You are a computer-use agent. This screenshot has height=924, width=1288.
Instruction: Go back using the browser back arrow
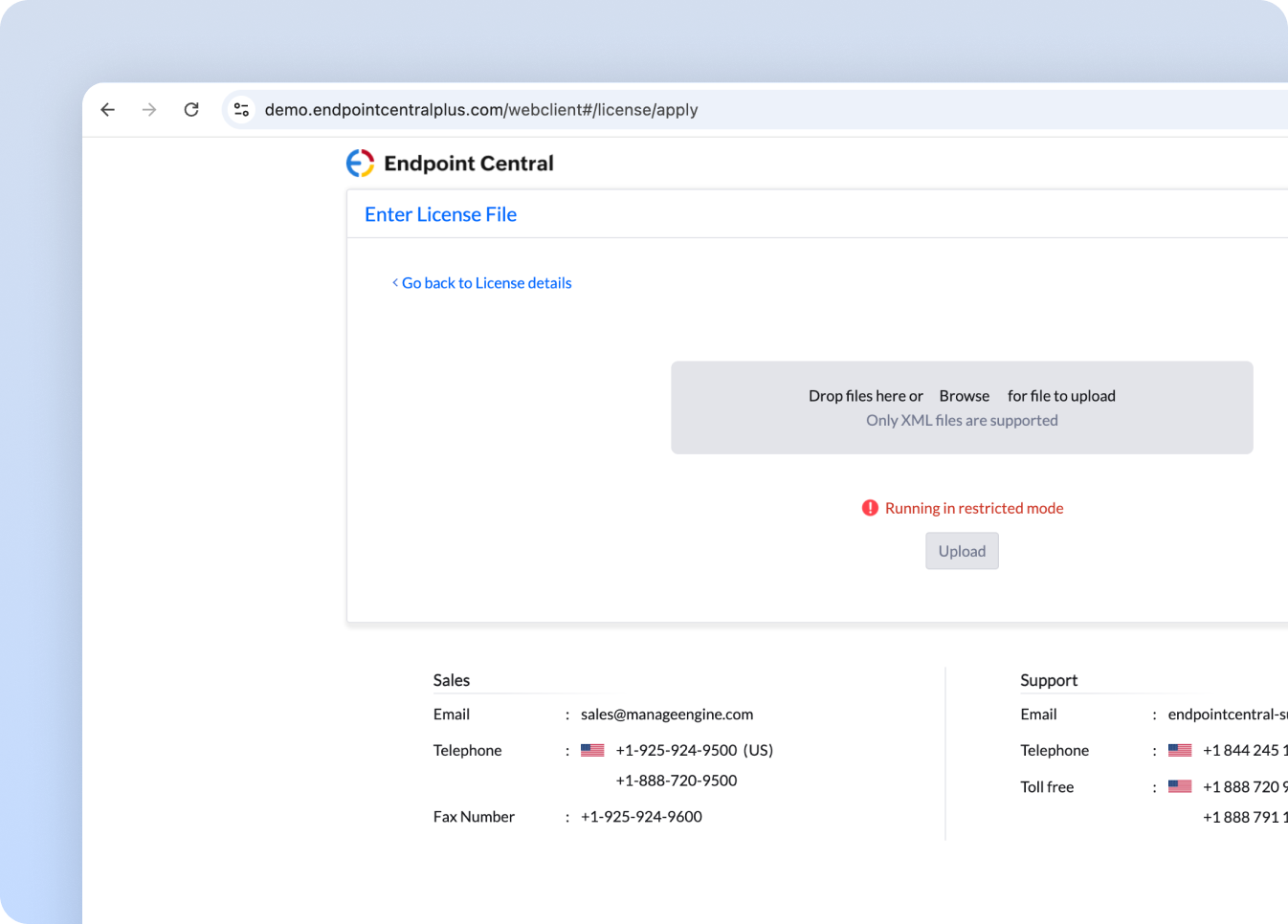point(108,110)
